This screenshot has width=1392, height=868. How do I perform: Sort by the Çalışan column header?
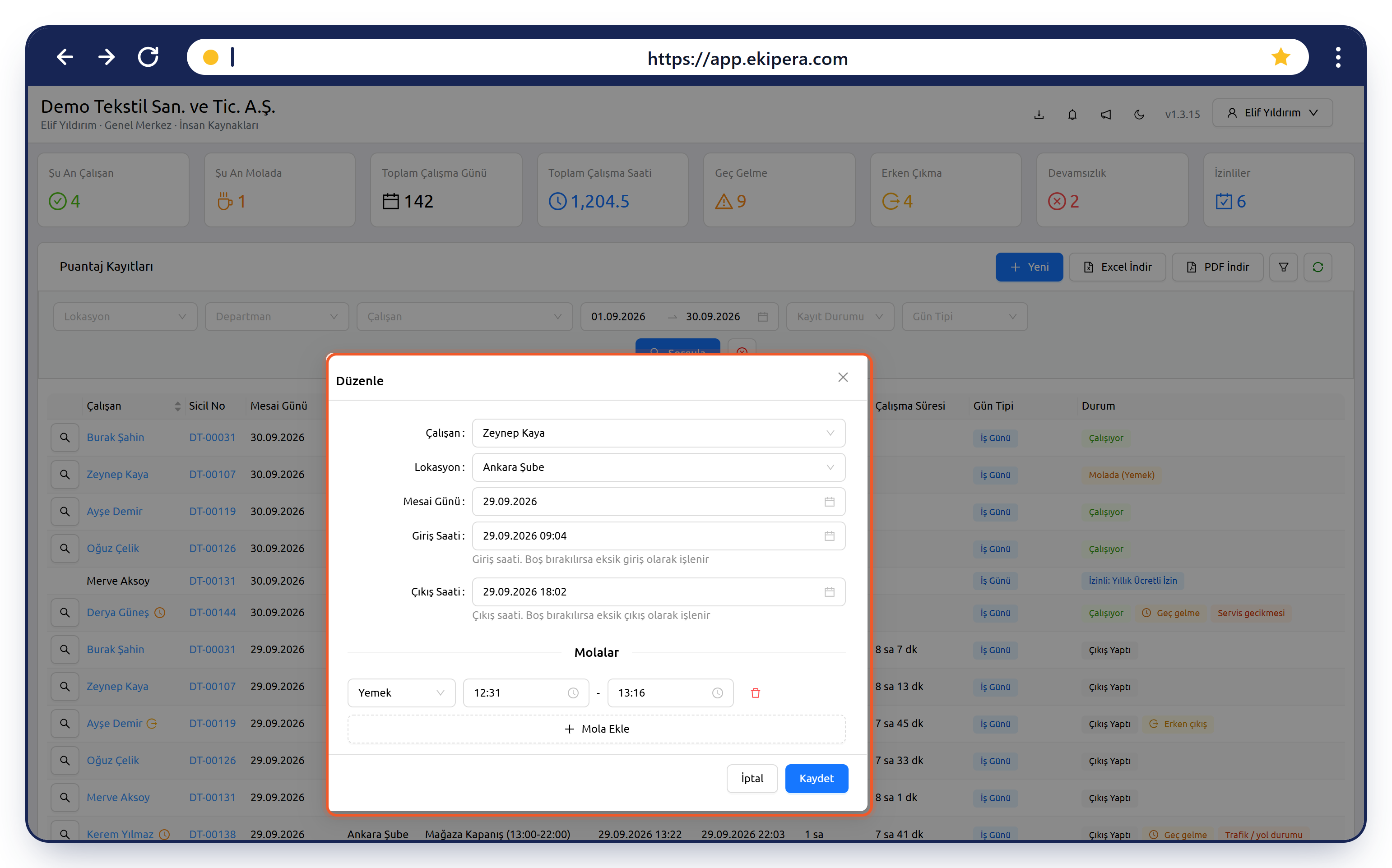(x=133, y=406)
